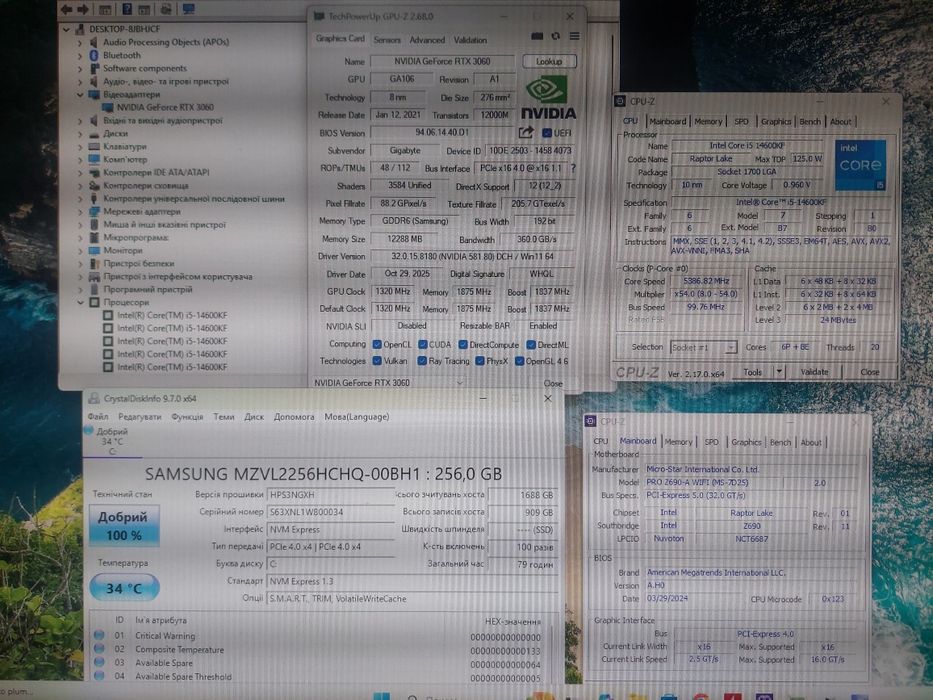
Task: Toggle the DirectCompute checkbox
Action: pos(463,344)
